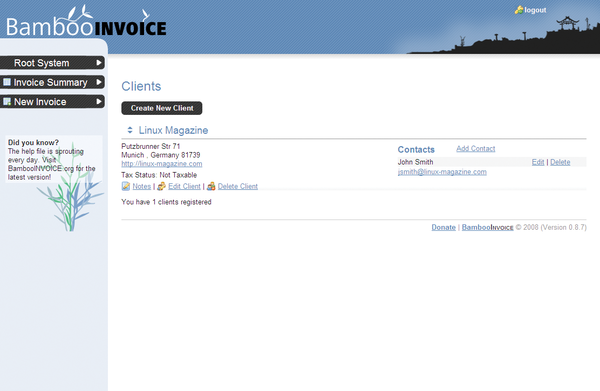The image size is (600, 391).
Task: Click the Invoice Summary grid icon
Action: coord(7,82)
